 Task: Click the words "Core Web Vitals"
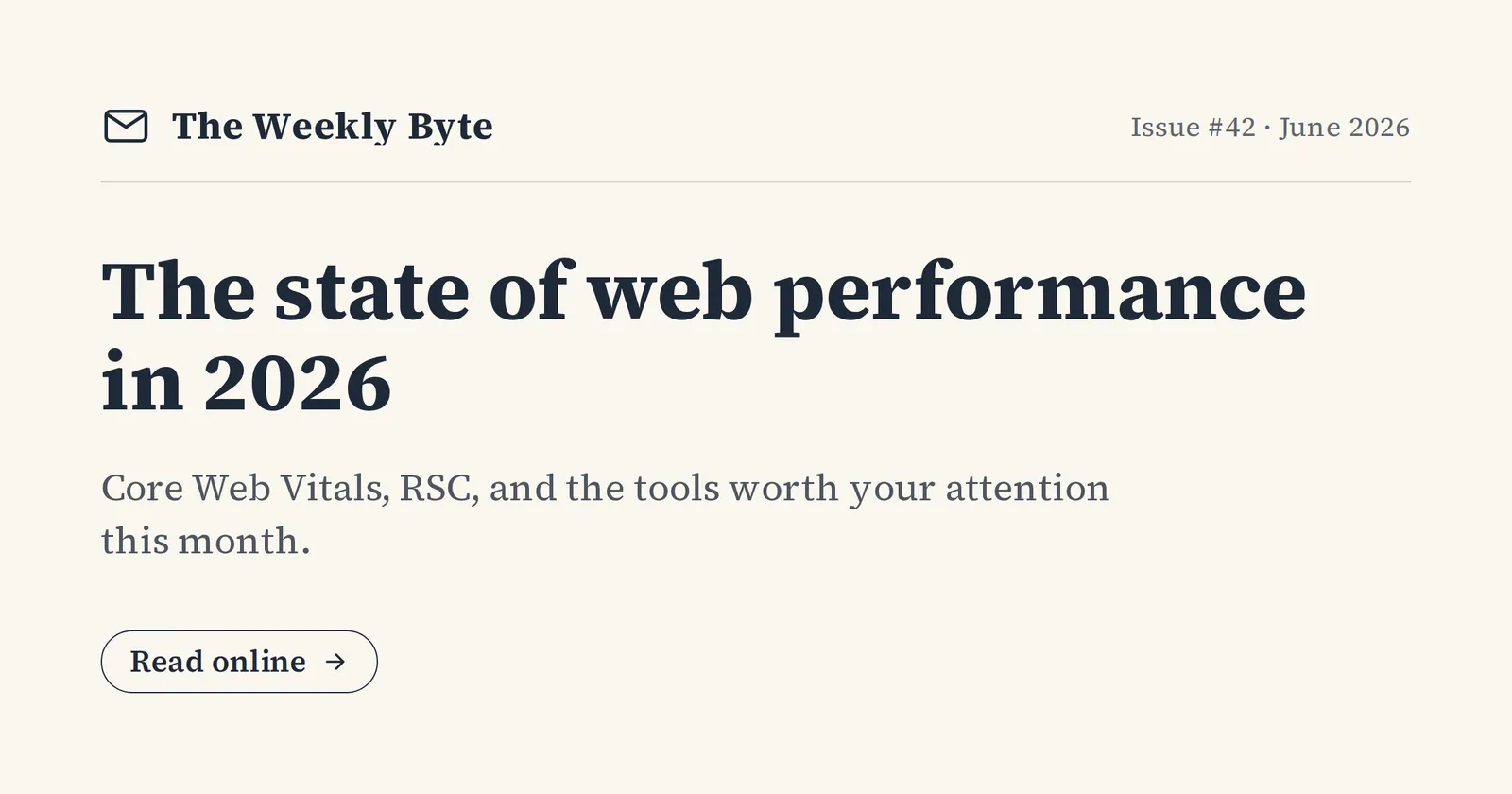click(x=246, y=489)
